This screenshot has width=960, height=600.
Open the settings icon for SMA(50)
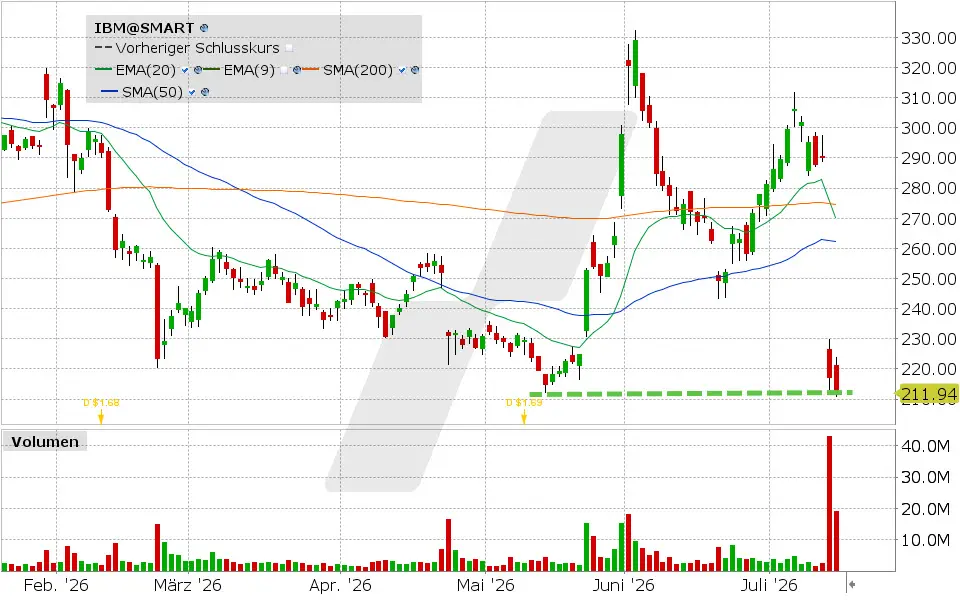coord(205,92)
